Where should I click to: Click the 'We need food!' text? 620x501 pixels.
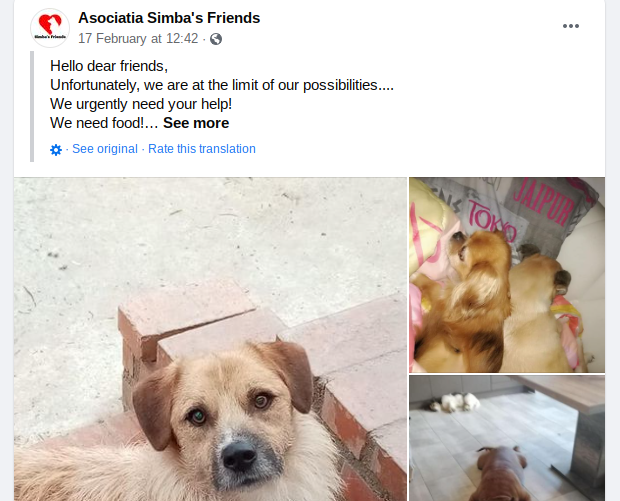pyautogui.click(x=98, y=123)
